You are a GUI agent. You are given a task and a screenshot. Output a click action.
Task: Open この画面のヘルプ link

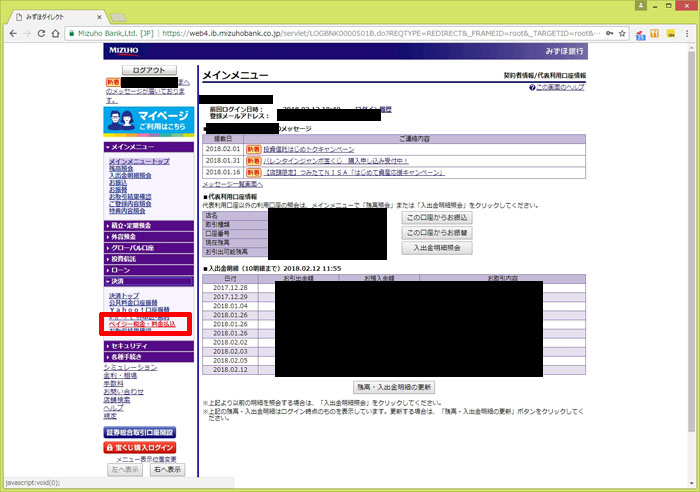[x=560, y=88]
